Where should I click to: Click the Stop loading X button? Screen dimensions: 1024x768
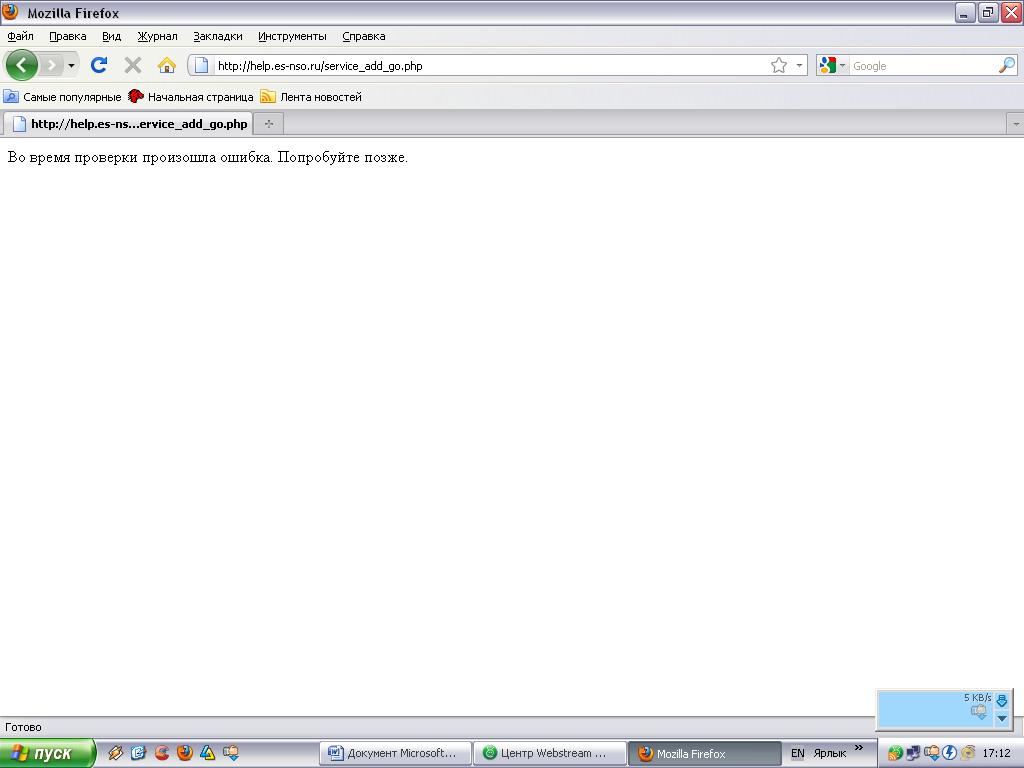[x=133, y=65]
